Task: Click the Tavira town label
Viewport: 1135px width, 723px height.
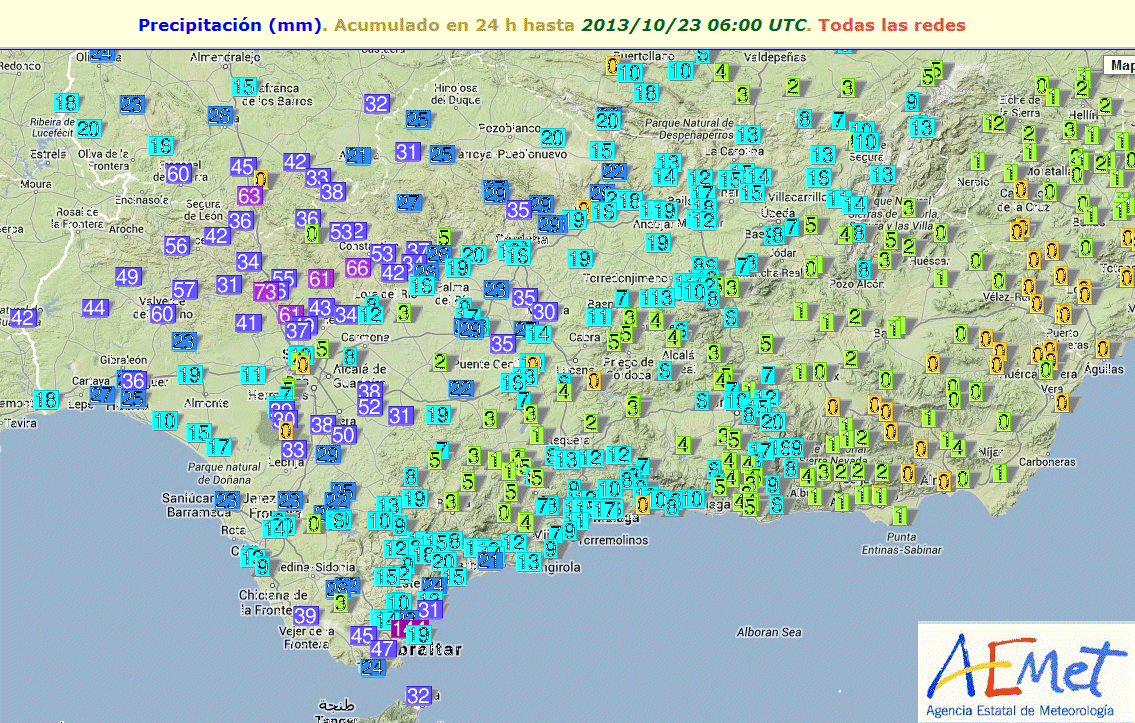Action: pos(19,423)
